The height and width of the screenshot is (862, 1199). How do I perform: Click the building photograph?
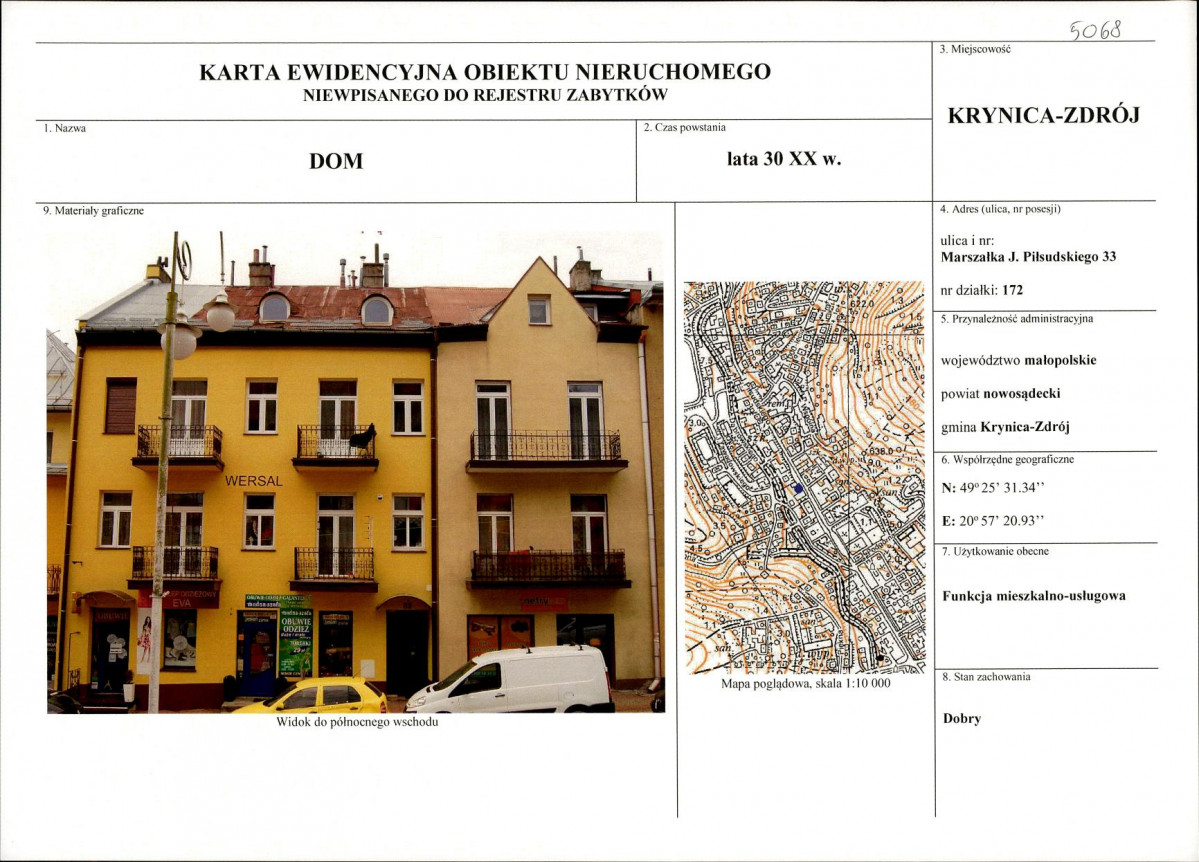pos(356,472)
